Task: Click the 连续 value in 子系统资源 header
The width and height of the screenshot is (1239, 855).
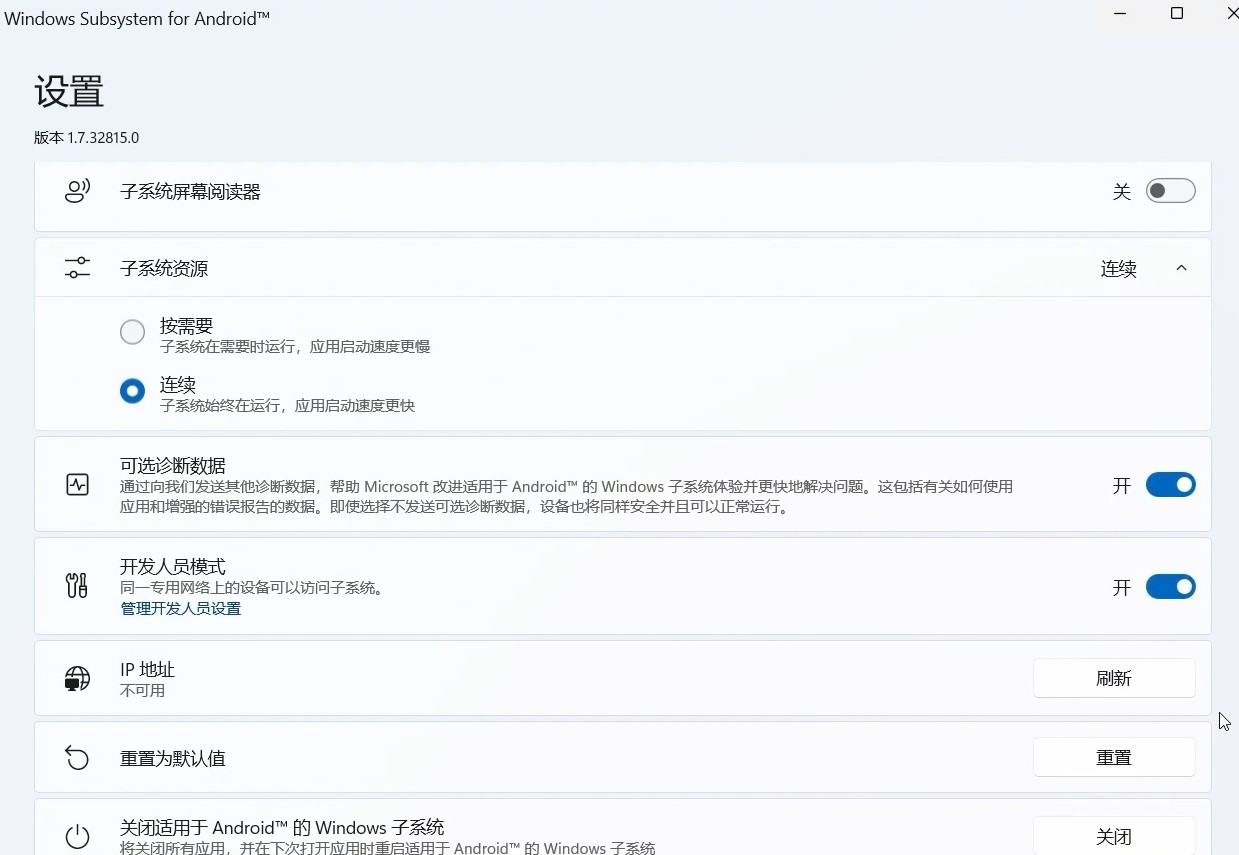Action: [1119, 269]
